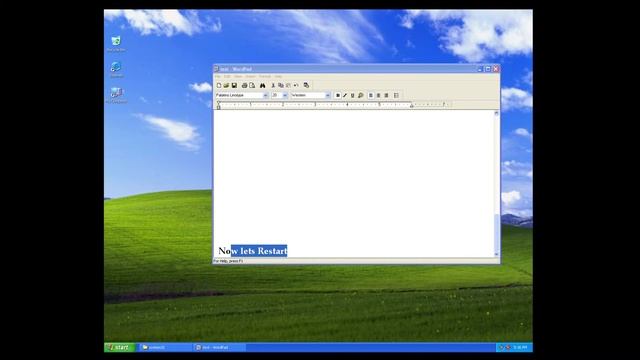Click the Start button
Image resolution: width=640 pixels, height=360 pixels.
[120, 347]
